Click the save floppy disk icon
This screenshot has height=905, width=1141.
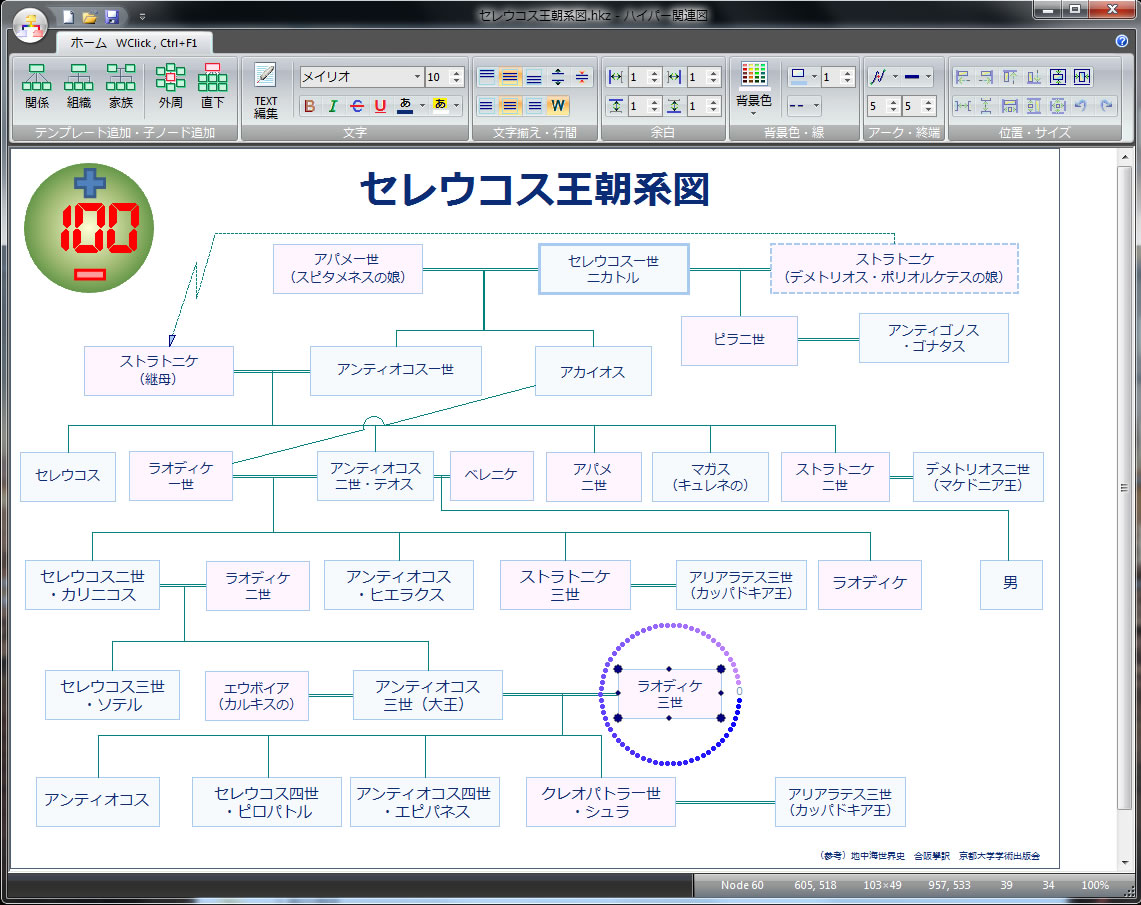[x=112, y=17]
